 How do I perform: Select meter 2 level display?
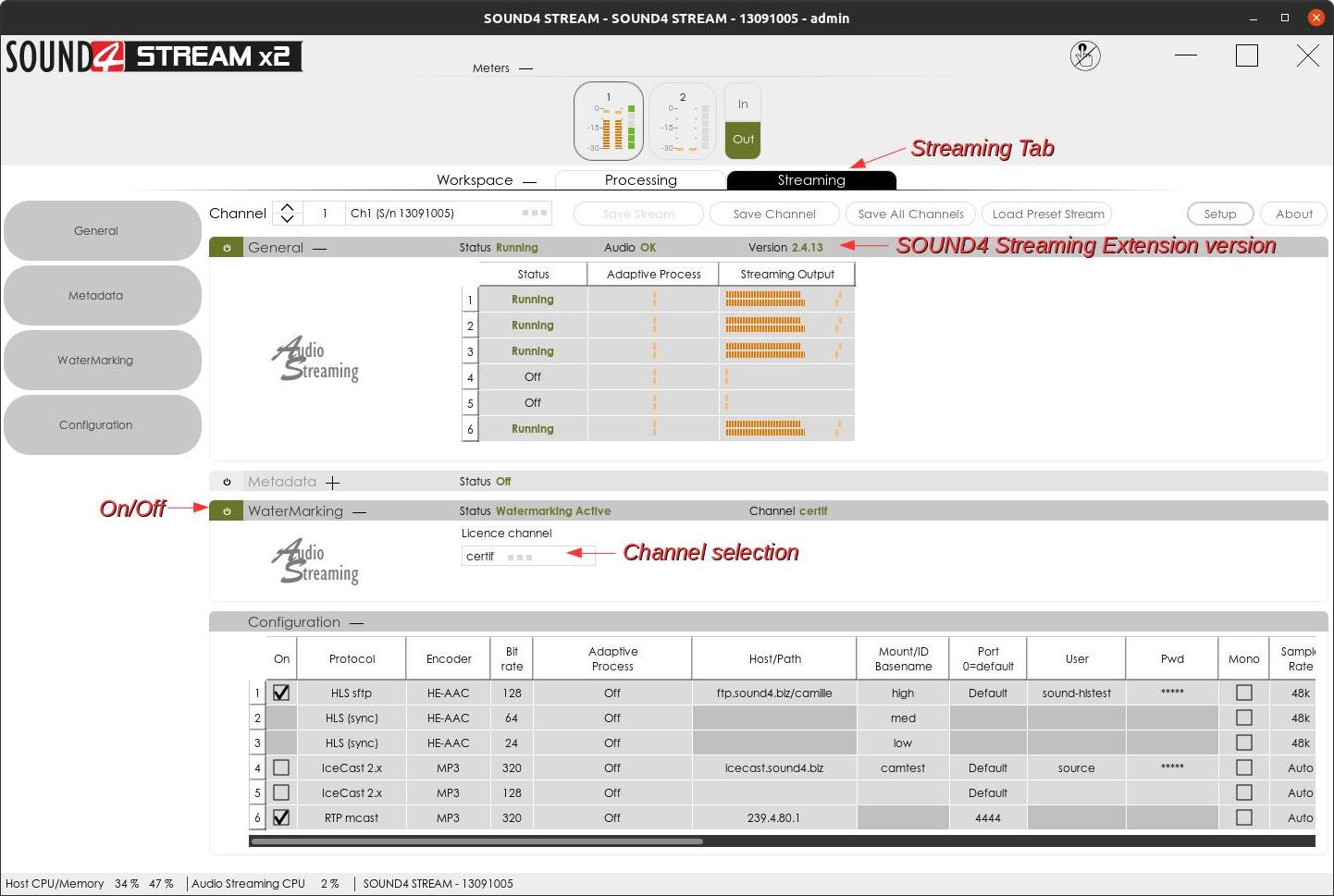click(683, 121)
